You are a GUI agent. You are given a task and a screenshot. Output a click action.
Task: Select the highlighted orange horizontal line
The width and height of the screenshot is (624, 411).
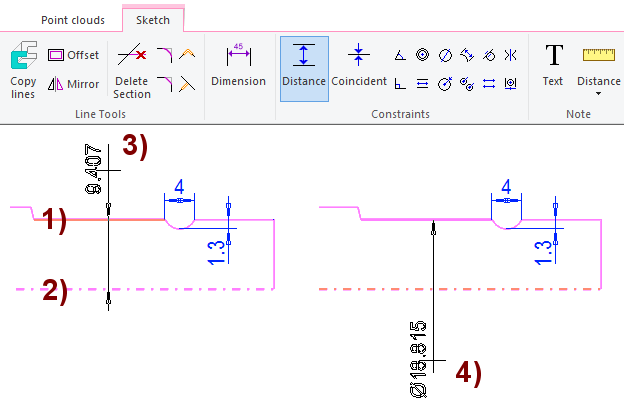coord(99,219)
